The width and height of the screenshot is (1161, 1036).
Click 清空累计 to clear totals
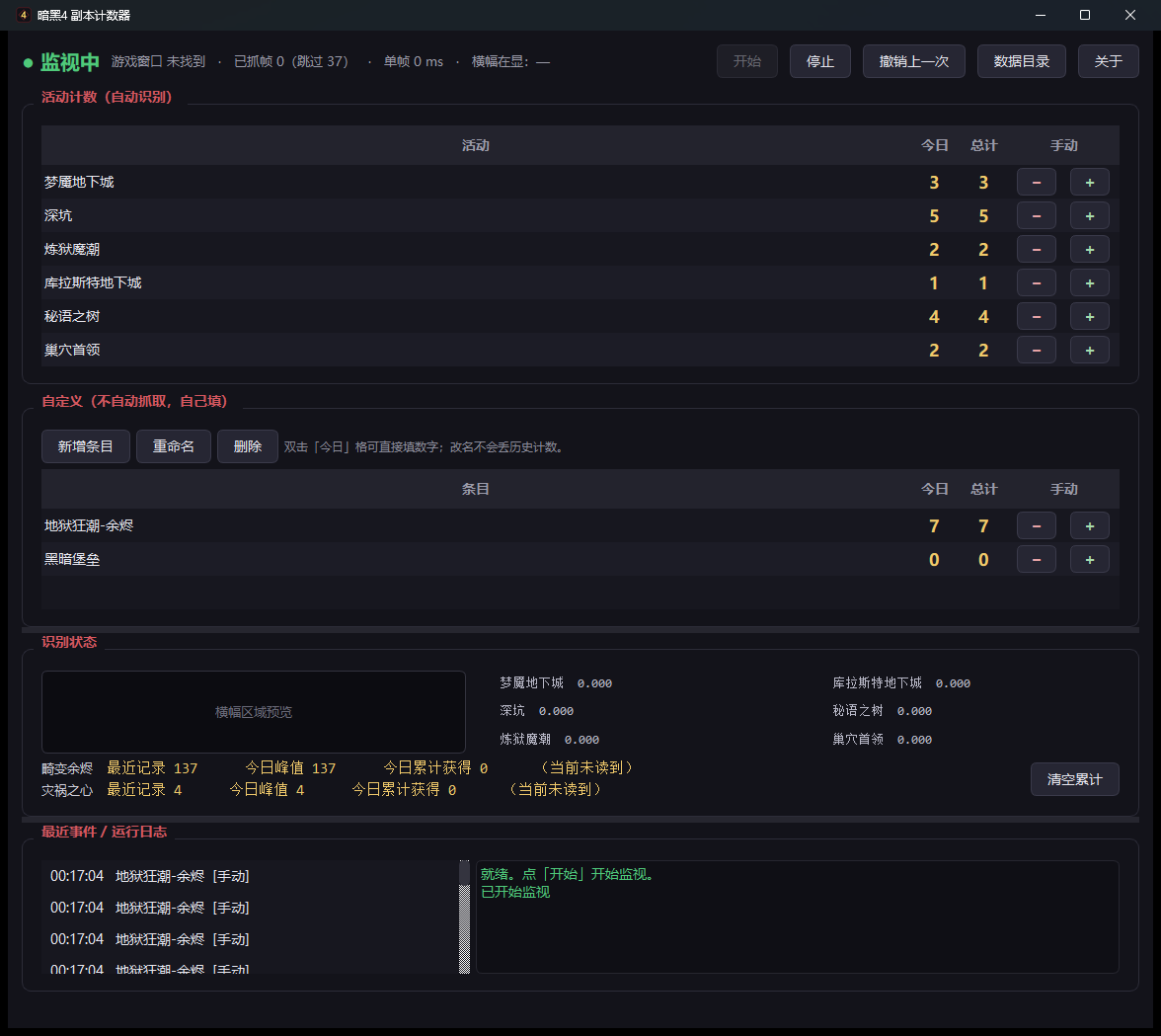click(1074, 779)
